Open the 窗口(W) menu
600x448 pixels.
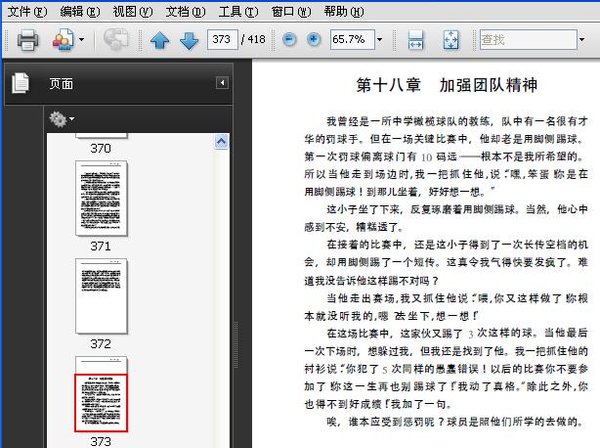click(x=291, y=12)
